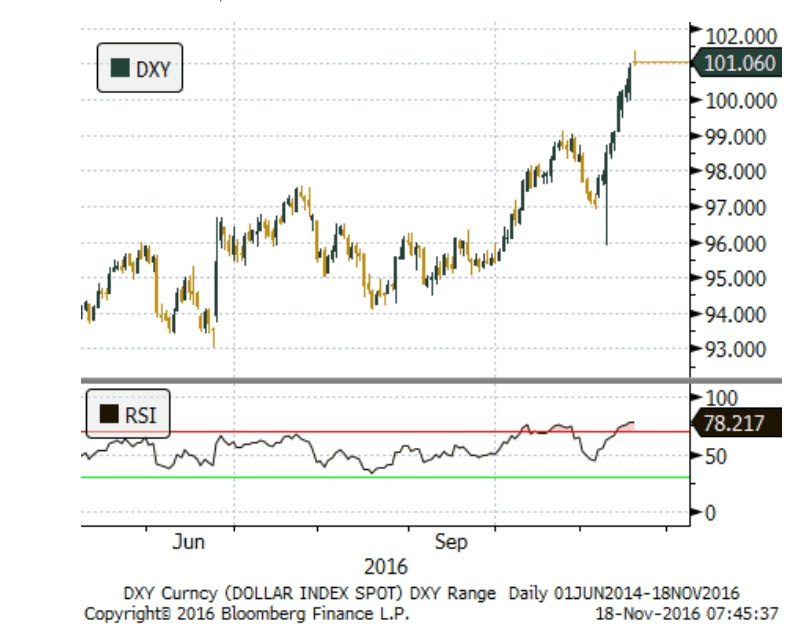Select the DXY legend label
The image size is (806, 634).
tap(153, 69)
